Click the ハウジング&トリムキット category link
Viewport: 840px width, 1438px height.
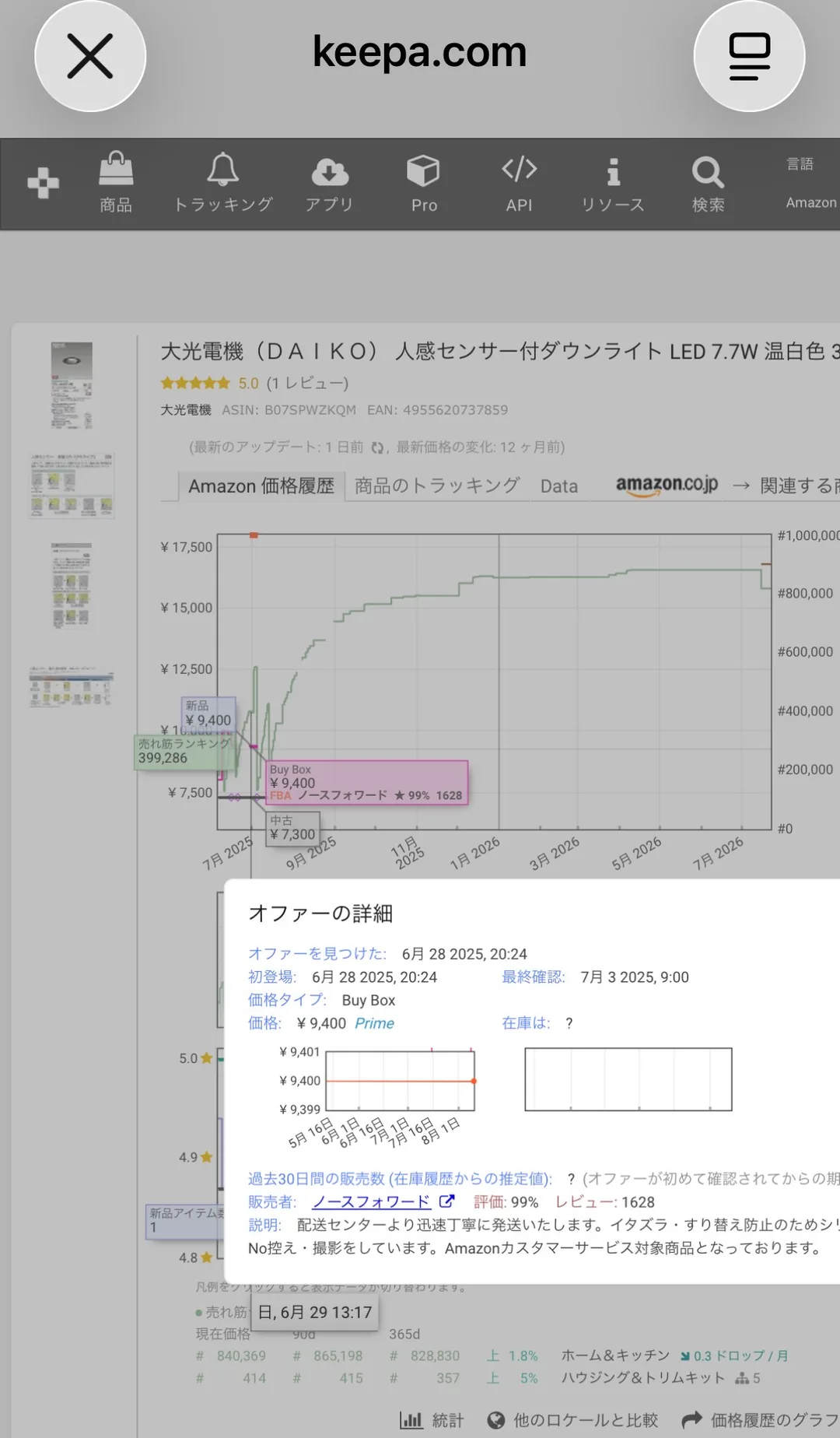(642, 1378)
